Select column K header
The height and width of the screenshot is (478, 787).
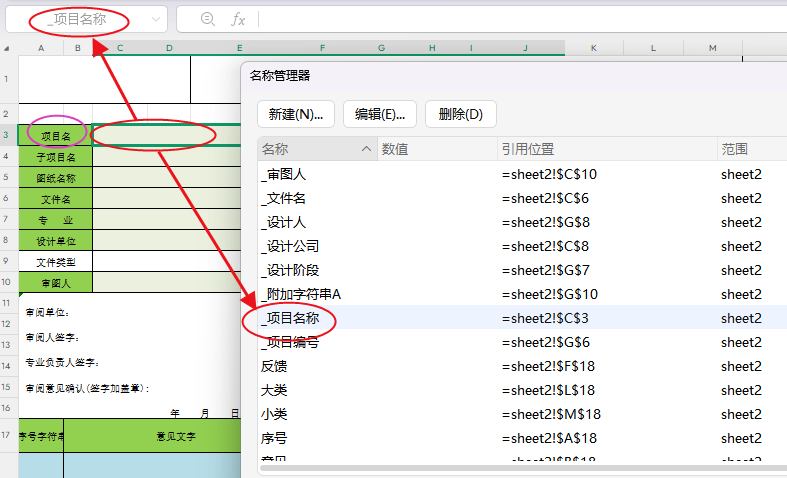click(594, 48)
